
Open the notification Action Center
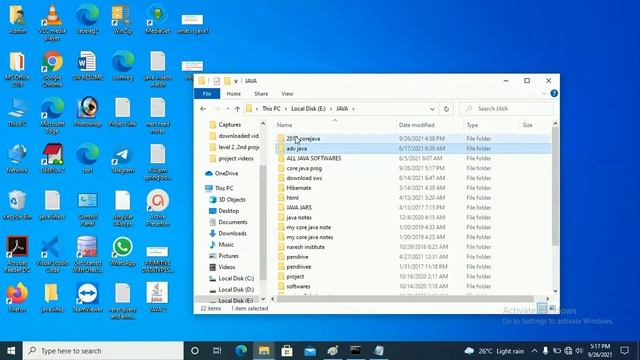[x=624, y=351]
